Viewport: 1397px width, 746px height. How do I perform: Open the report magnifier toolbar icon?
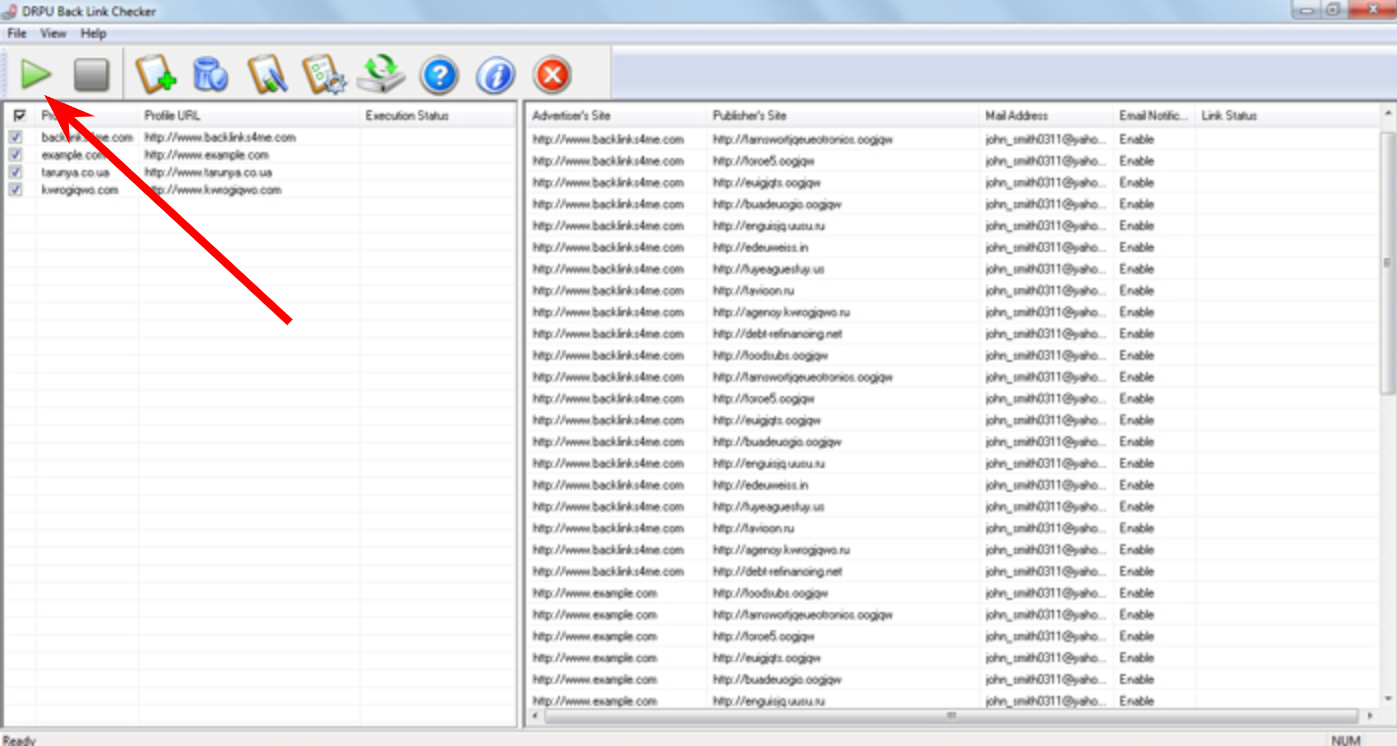(x=266, y=74)
